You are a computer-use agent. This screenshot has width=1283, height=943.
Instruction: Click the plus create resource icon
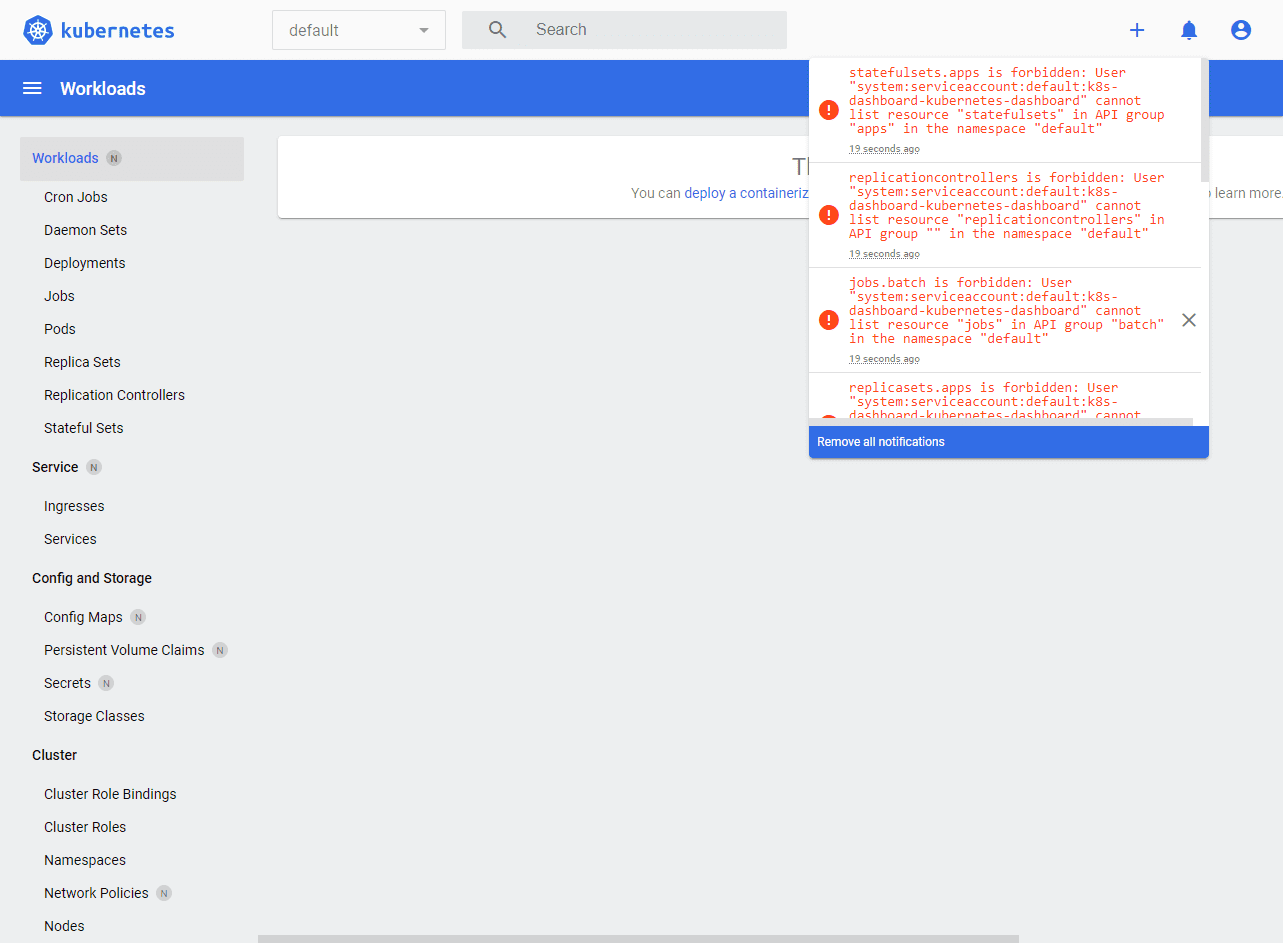tap(1137, 30)
